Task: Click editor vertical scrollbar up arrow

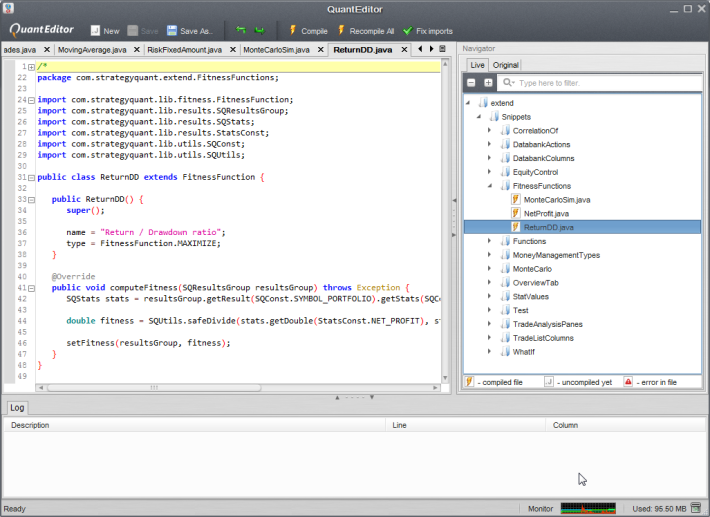Action: coord(445,64)
